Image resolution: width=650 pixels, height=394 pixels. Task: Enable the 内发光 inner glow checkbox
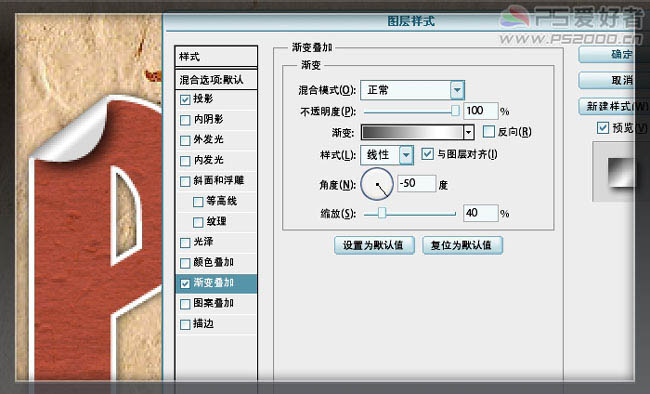[x=185, y=161]
